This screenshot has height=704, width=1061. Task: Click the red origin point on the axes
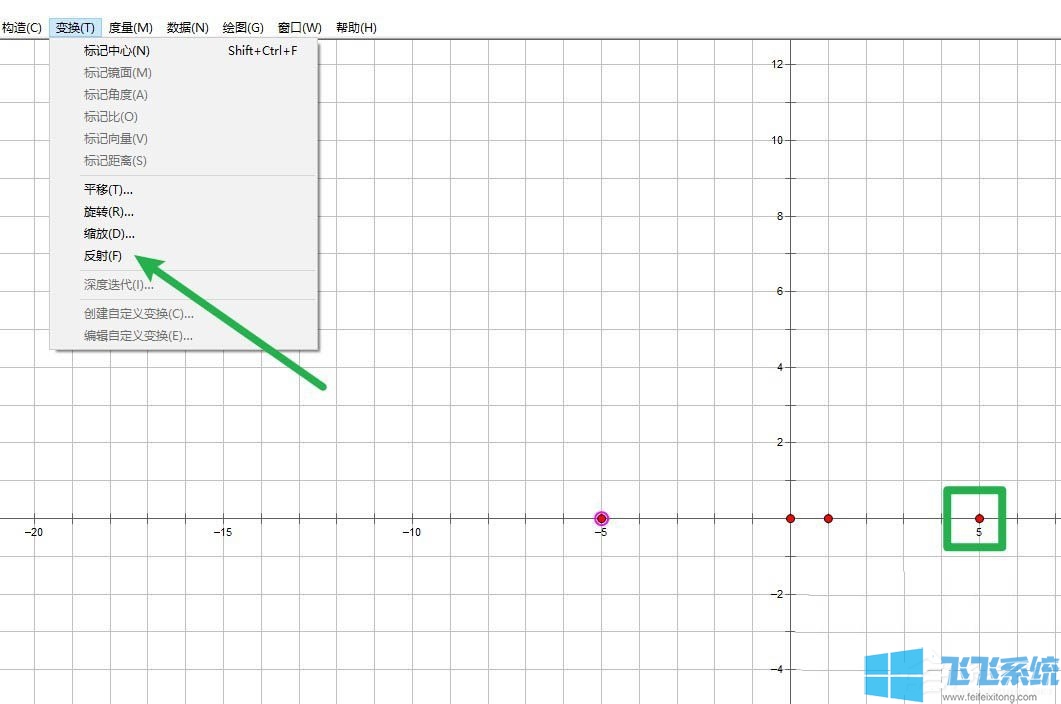click(790, 518)
